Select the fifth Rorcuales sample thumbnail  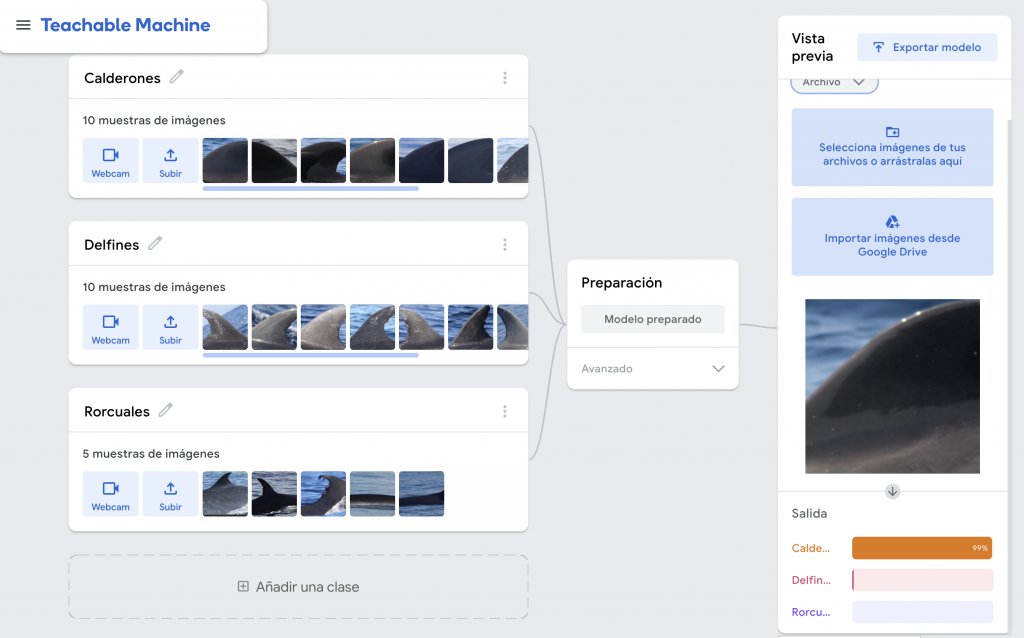pos(421,494)
